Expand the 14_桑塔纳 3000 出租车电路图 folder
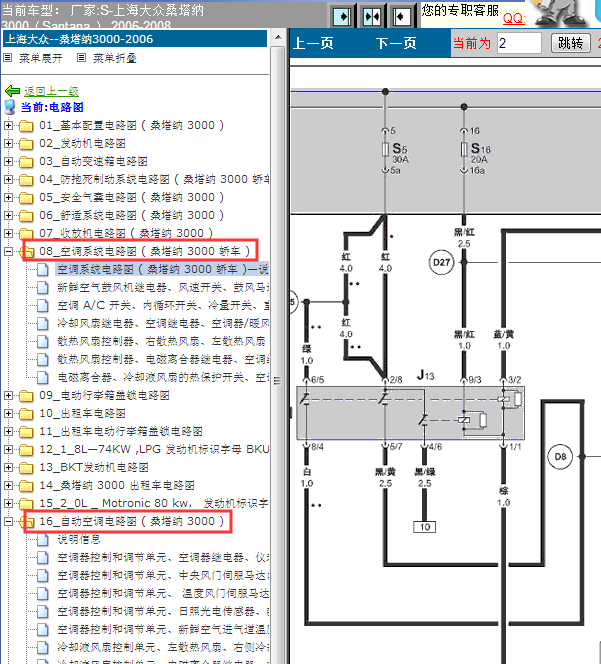Screen dimensions: 601x664 click(x=8, y=485)
